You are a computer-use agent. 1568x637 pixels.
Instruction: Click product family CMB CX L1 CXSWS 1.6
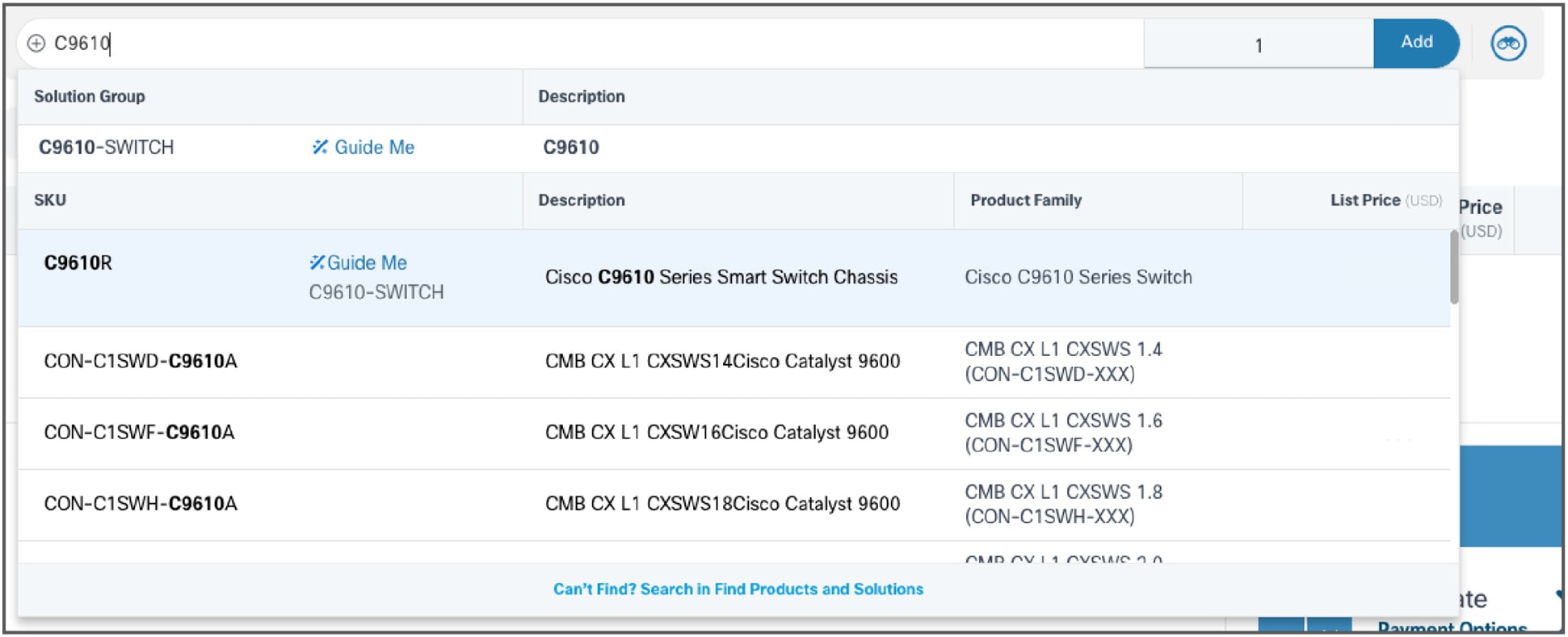tap(1063, 432)
